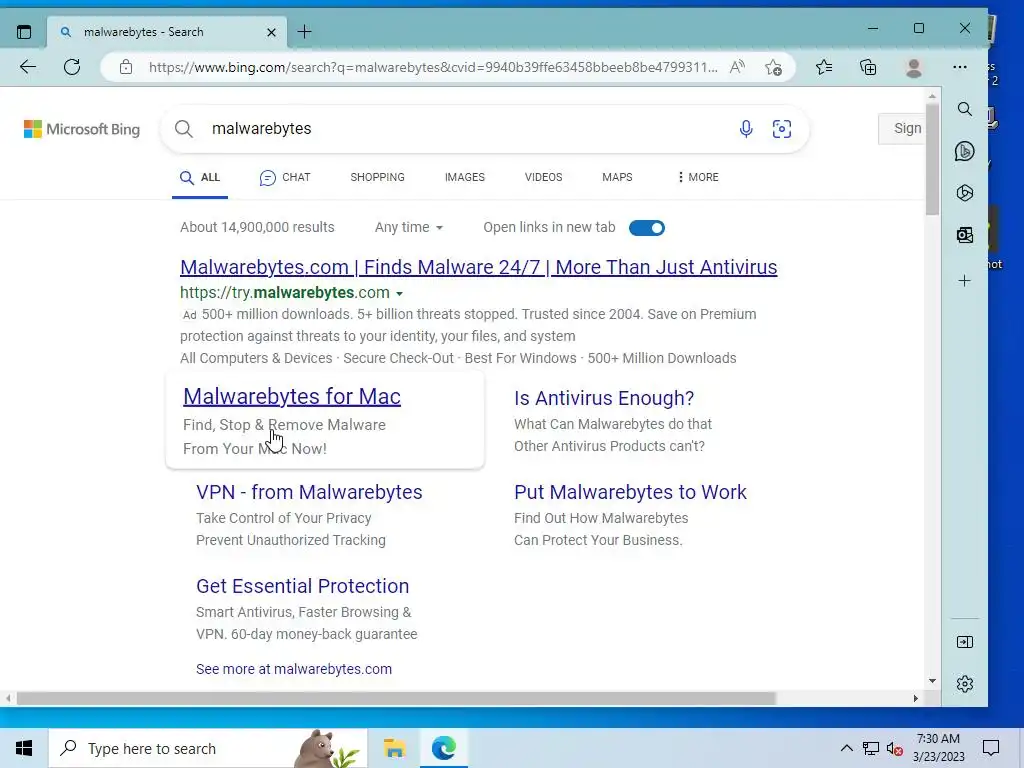This screenshot has width=1024, height=768.
Task: Click the address bar URL
Action: click(x=432, y=67)
